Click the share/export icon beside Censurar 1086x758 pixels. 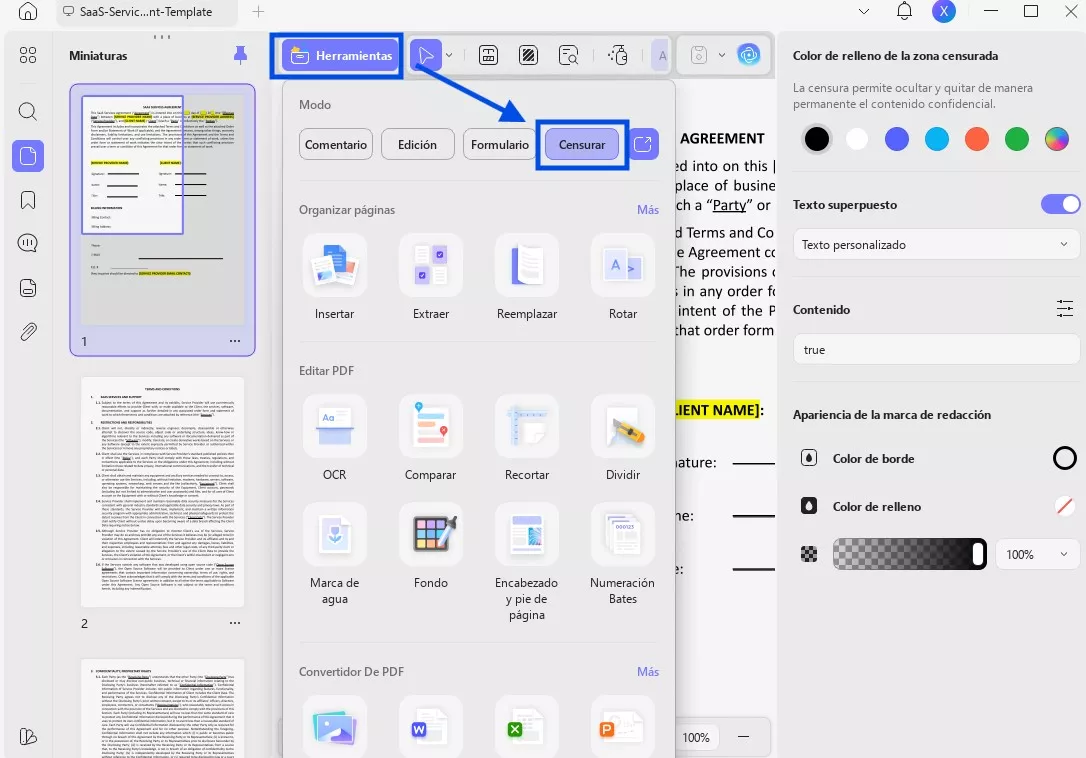coord(643,144)
